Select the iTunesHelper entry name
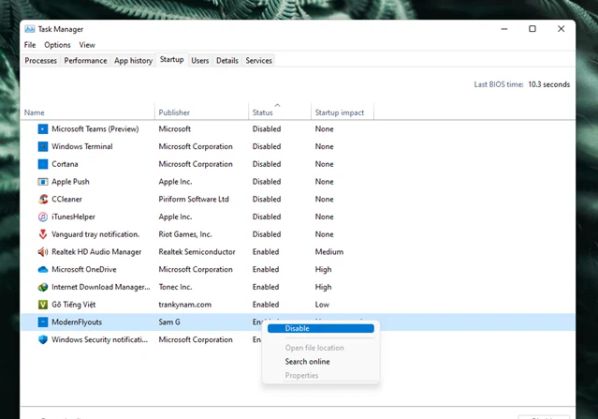The image size is (598, 419). (x=73, y=217)
